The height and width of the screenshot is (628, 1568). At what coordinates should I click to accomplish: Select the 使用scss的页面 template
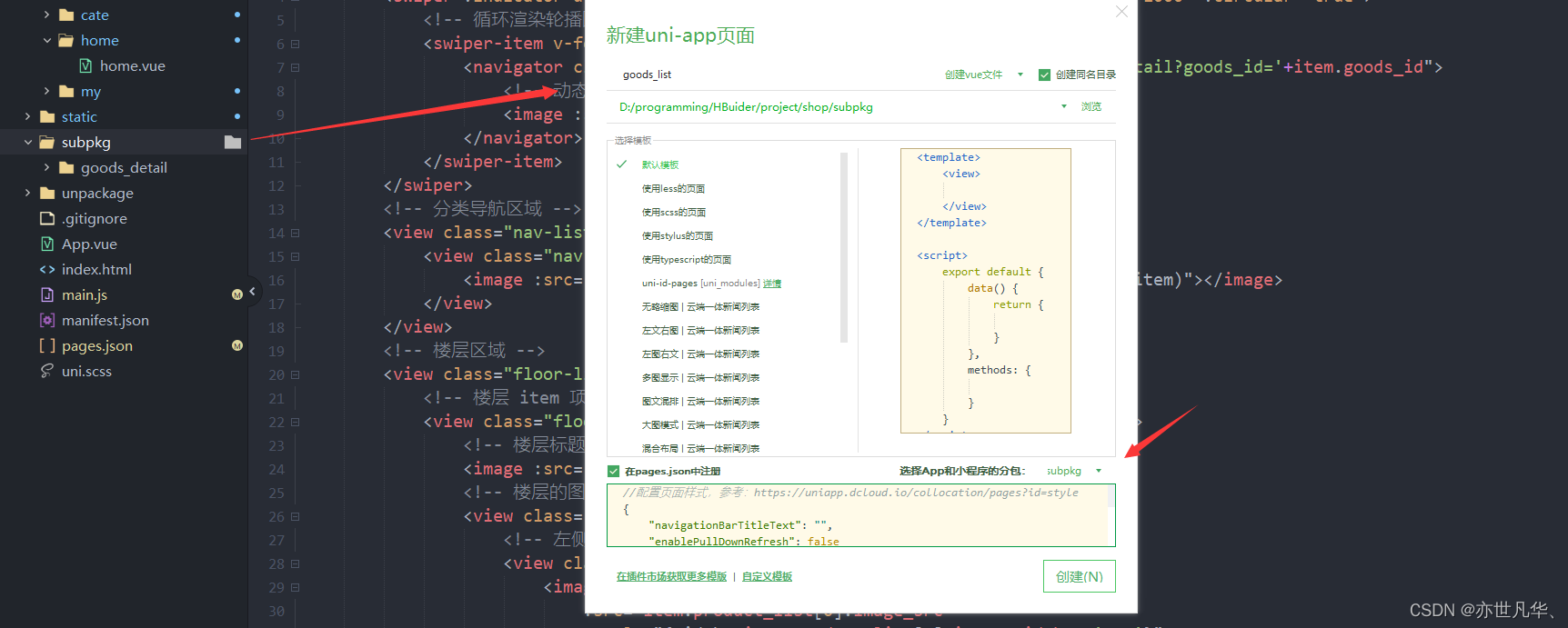674,212
